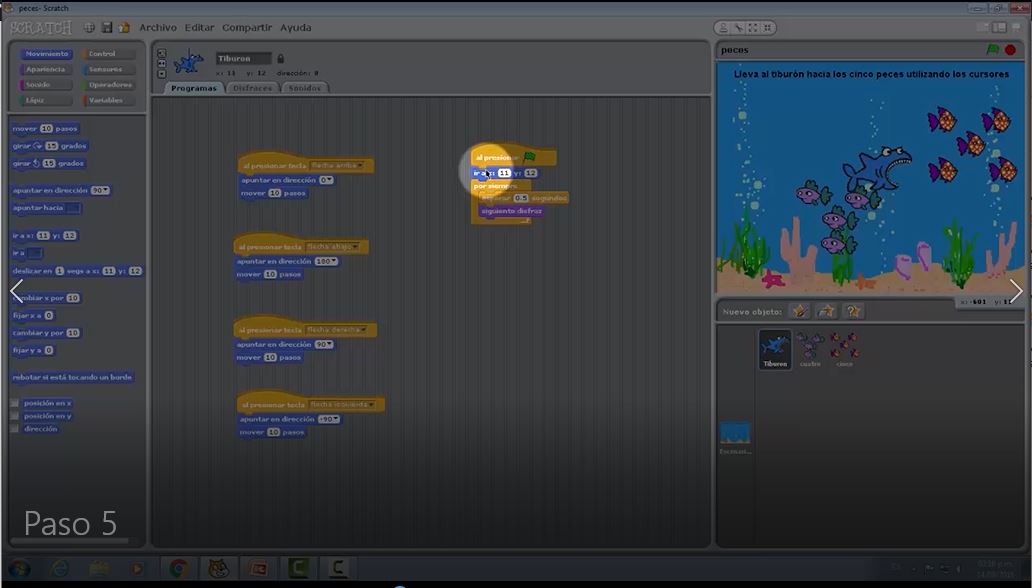This screenshot has height=588, width=1032.
Task: Open the Compartir menu
Action: pyautogui.click(x=247, y=28)
